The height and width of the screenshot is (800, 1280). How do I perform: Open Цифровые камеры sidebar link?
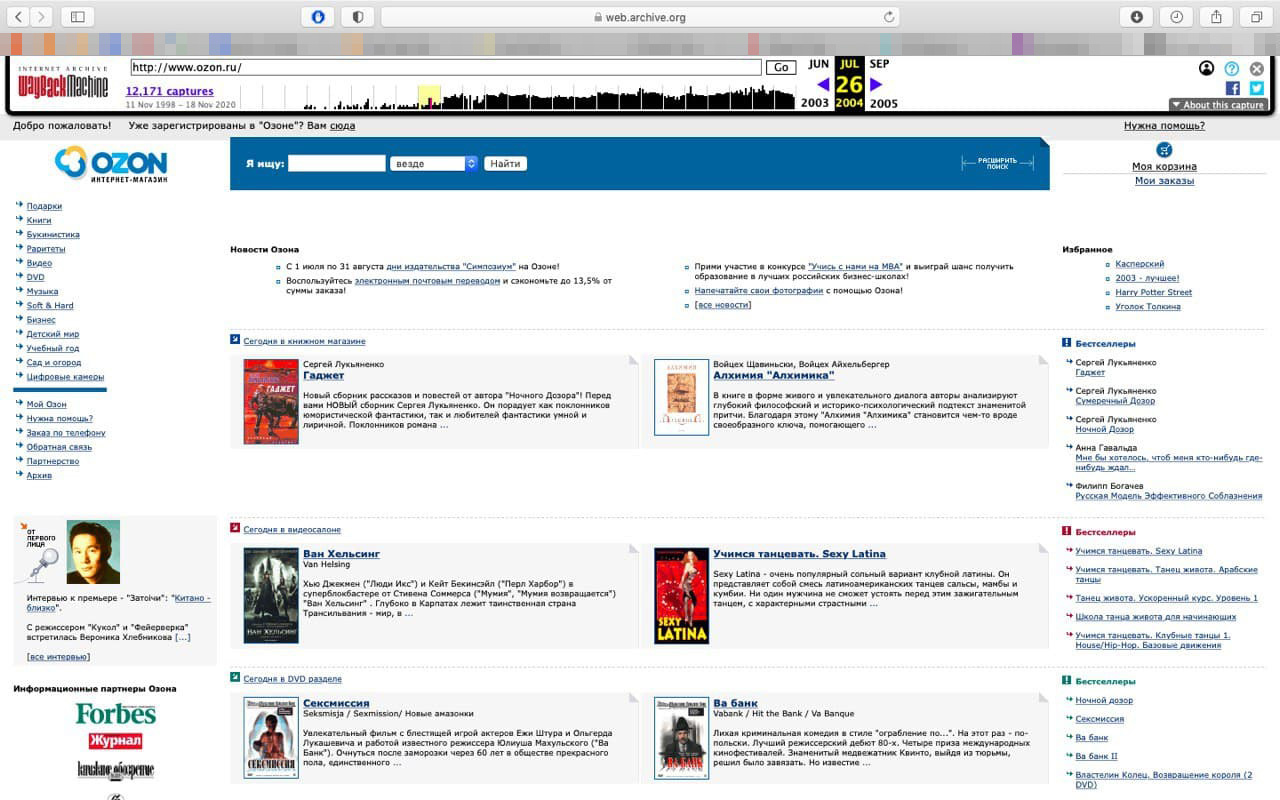pyautogui.click(x=65, y=377)
